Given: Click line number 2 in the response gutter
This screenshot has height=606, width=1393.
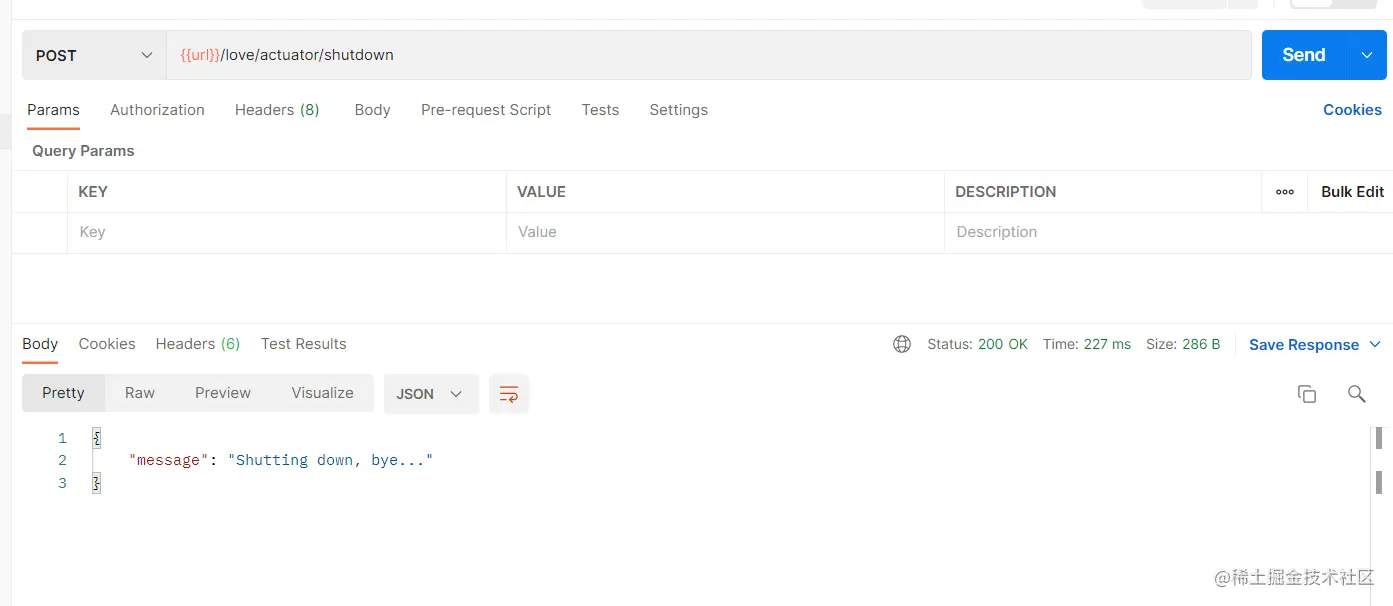Looking at the screenshot, I should tap(62, 460).
